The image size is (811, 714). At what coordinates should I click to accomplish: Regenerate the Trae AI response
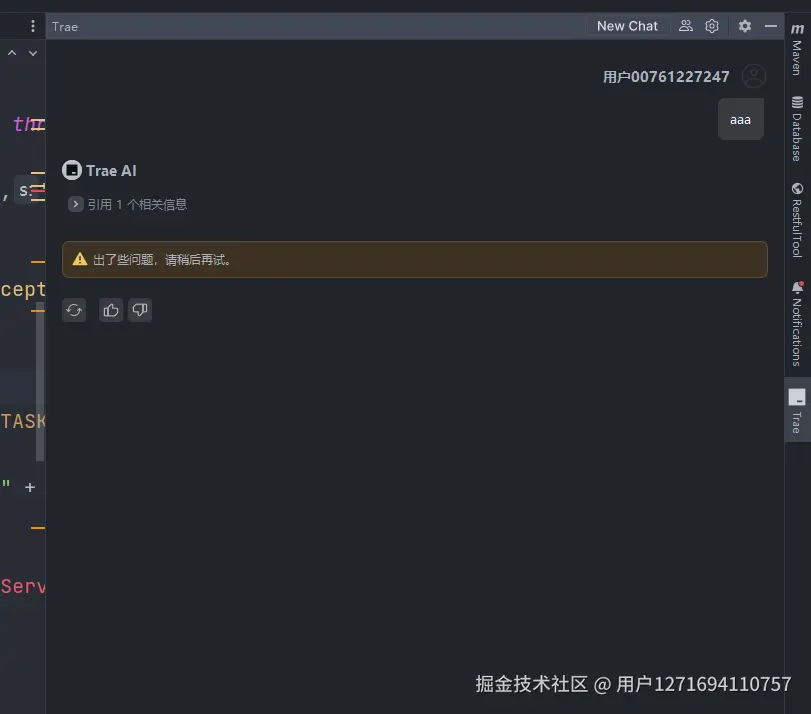coord(74,310)
